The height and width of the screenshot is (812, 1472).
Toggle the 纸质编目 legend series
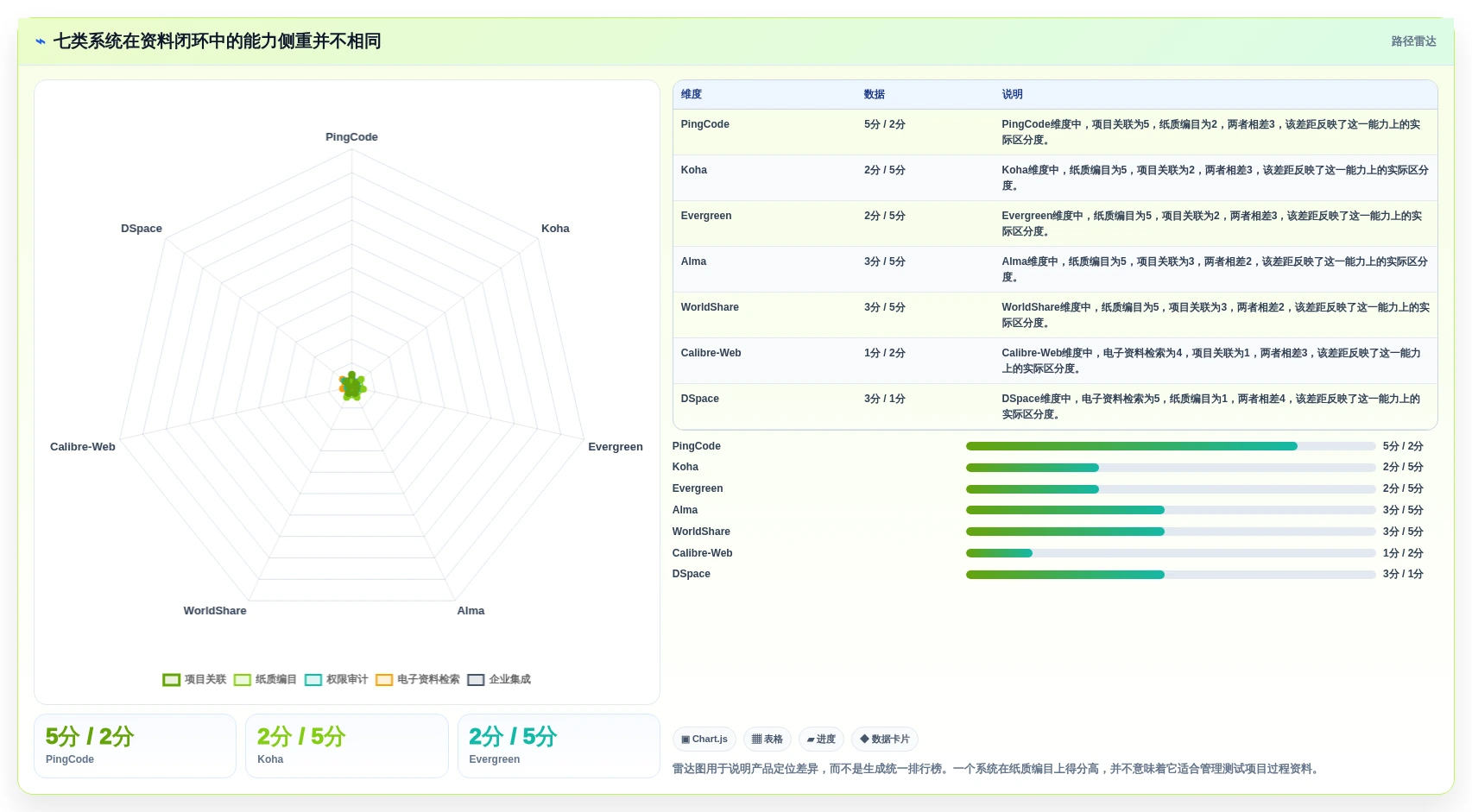tap(265, 680)
